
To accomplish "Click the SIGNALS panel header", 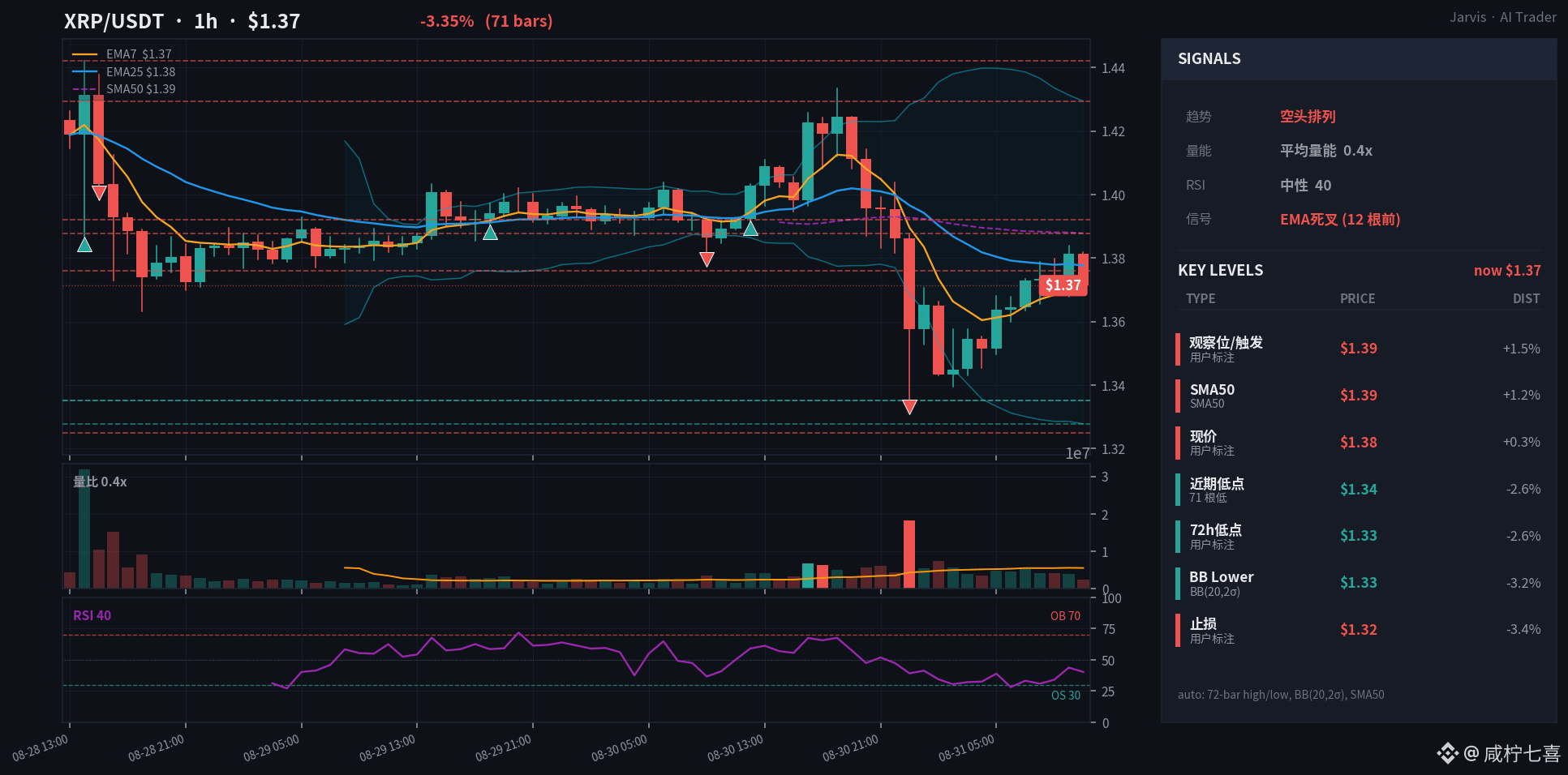I will pos(1359,59).
